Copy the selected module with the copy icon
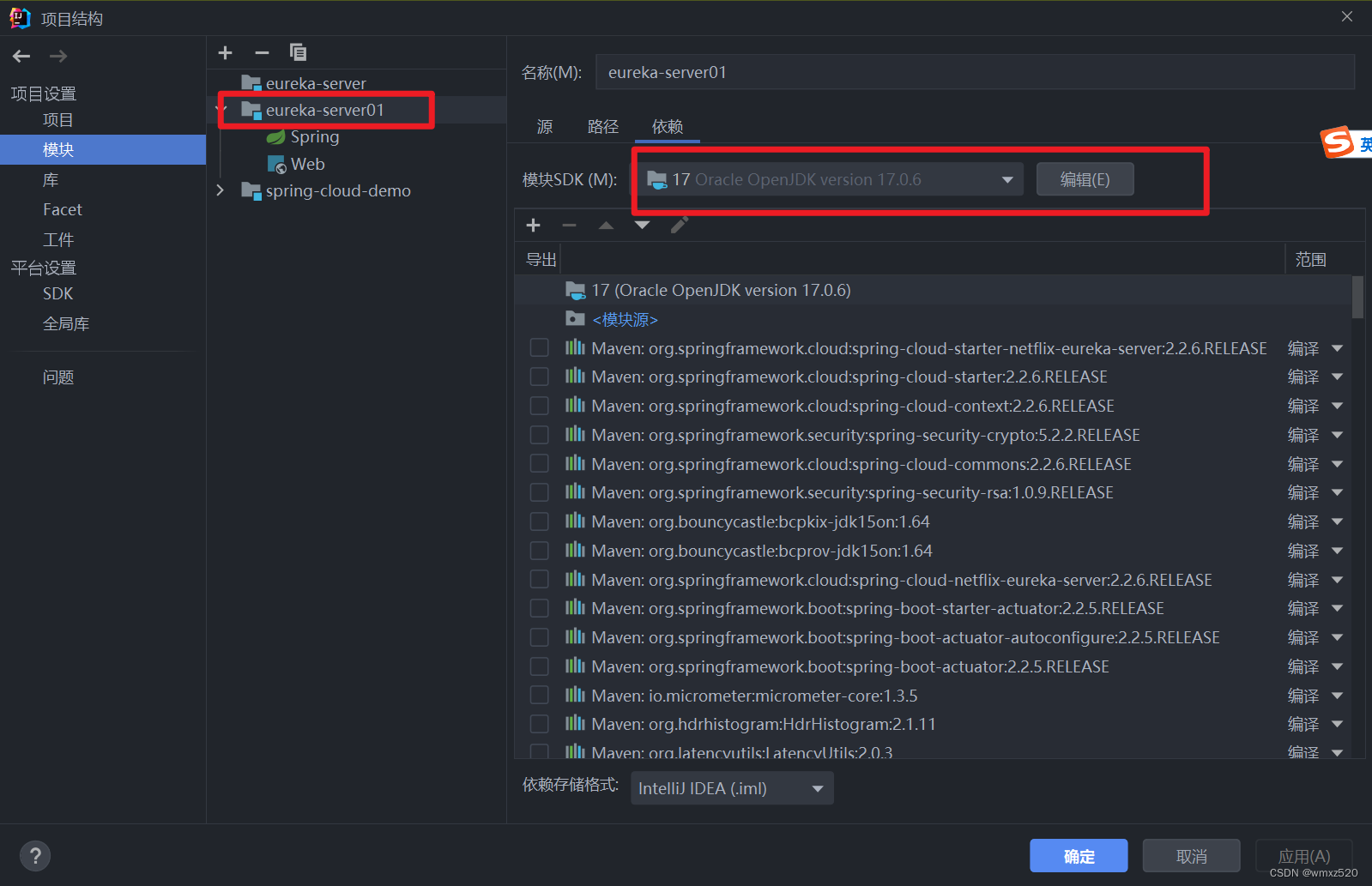1372x886 pixels. click(x=298, y=53)
